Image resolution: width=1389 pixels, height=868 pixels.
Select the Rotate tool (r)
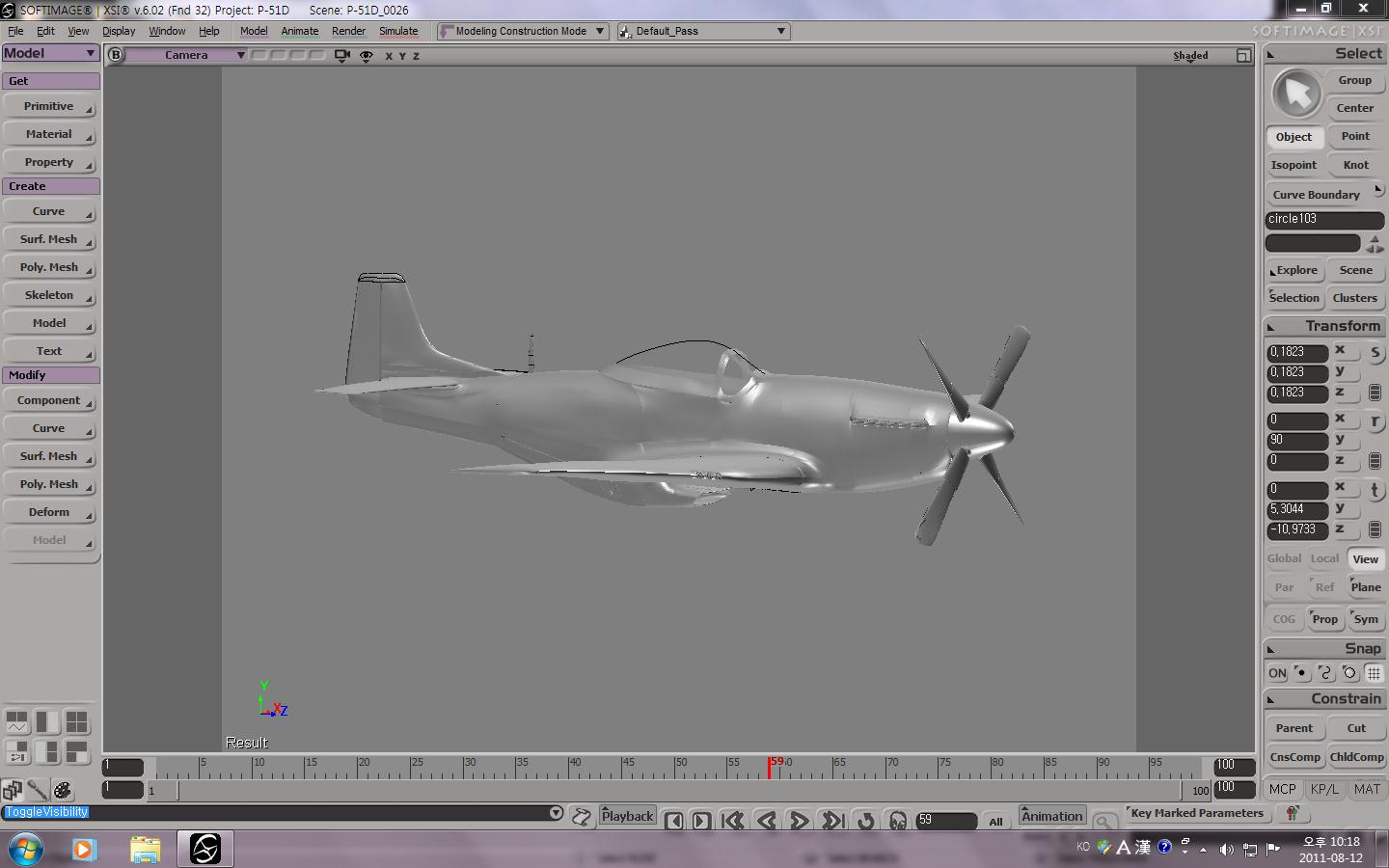tap(1375, 421)
